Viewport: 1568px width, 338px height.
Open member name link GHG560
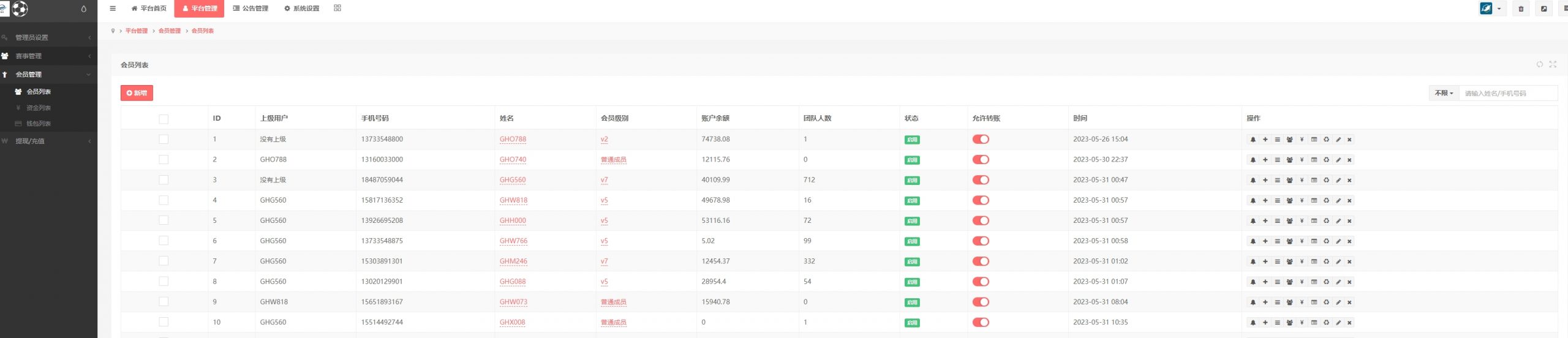pyautogui.click(x=512, y=180)
